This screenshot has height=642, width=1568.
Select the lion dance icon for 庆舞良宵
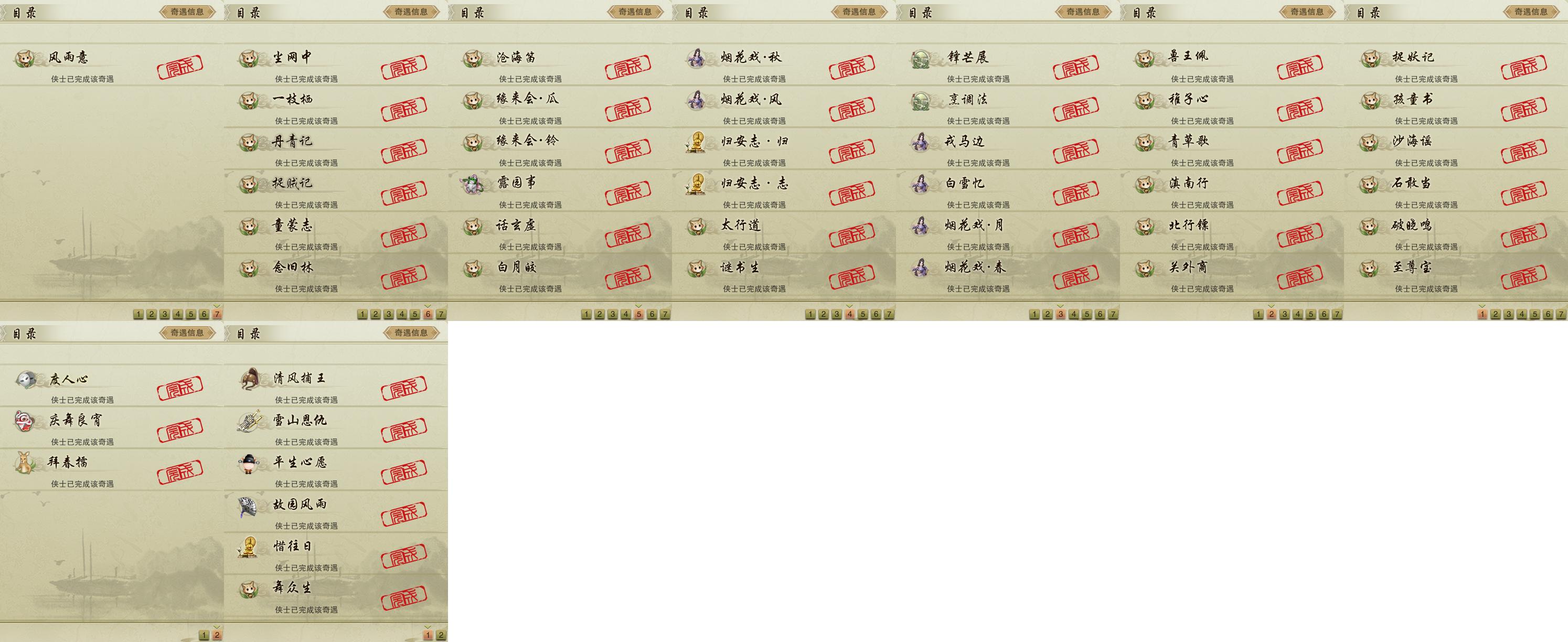click(25, 421)
